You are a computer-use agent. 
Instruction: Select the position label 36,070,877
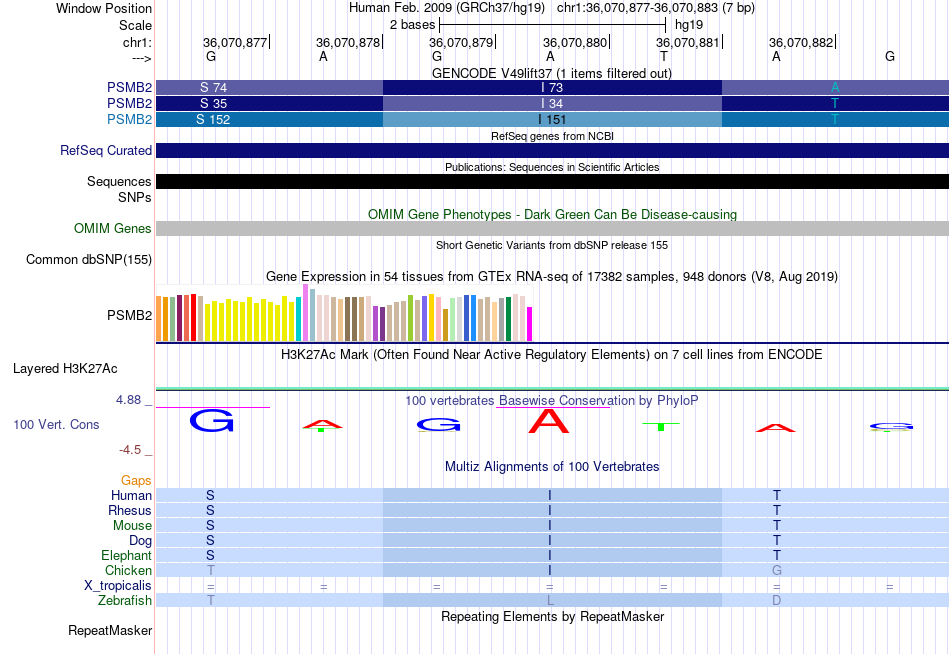click(234, 42)
